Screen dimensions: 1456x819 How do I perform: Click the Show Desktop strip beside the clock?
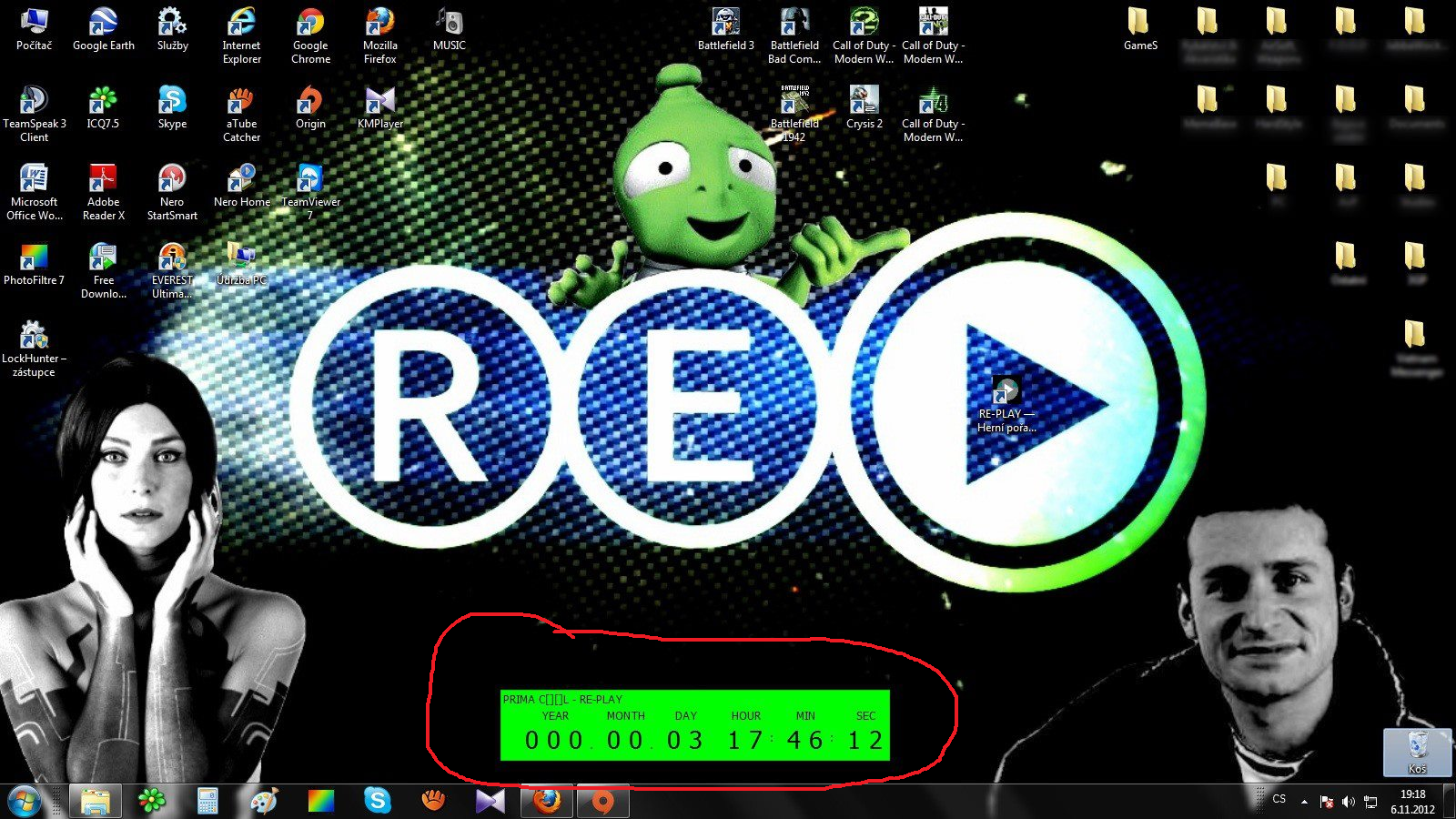pyautogui.click(x=1449, y=802)
